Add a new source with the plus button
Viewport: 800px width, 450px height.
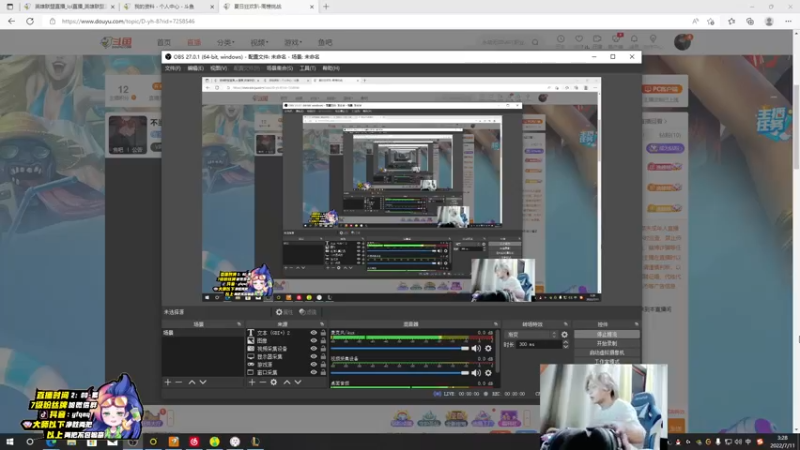point(252,382)
